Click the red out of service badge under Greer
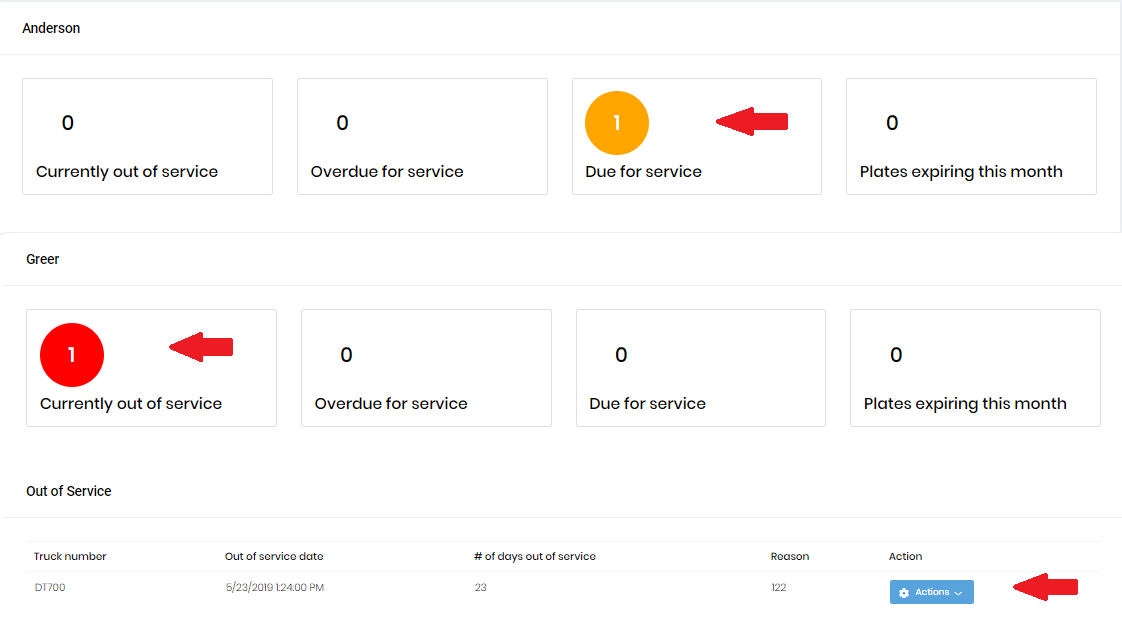Viewport: 1122px width, 617px height. pyautogui.click(x=72, y=355)
